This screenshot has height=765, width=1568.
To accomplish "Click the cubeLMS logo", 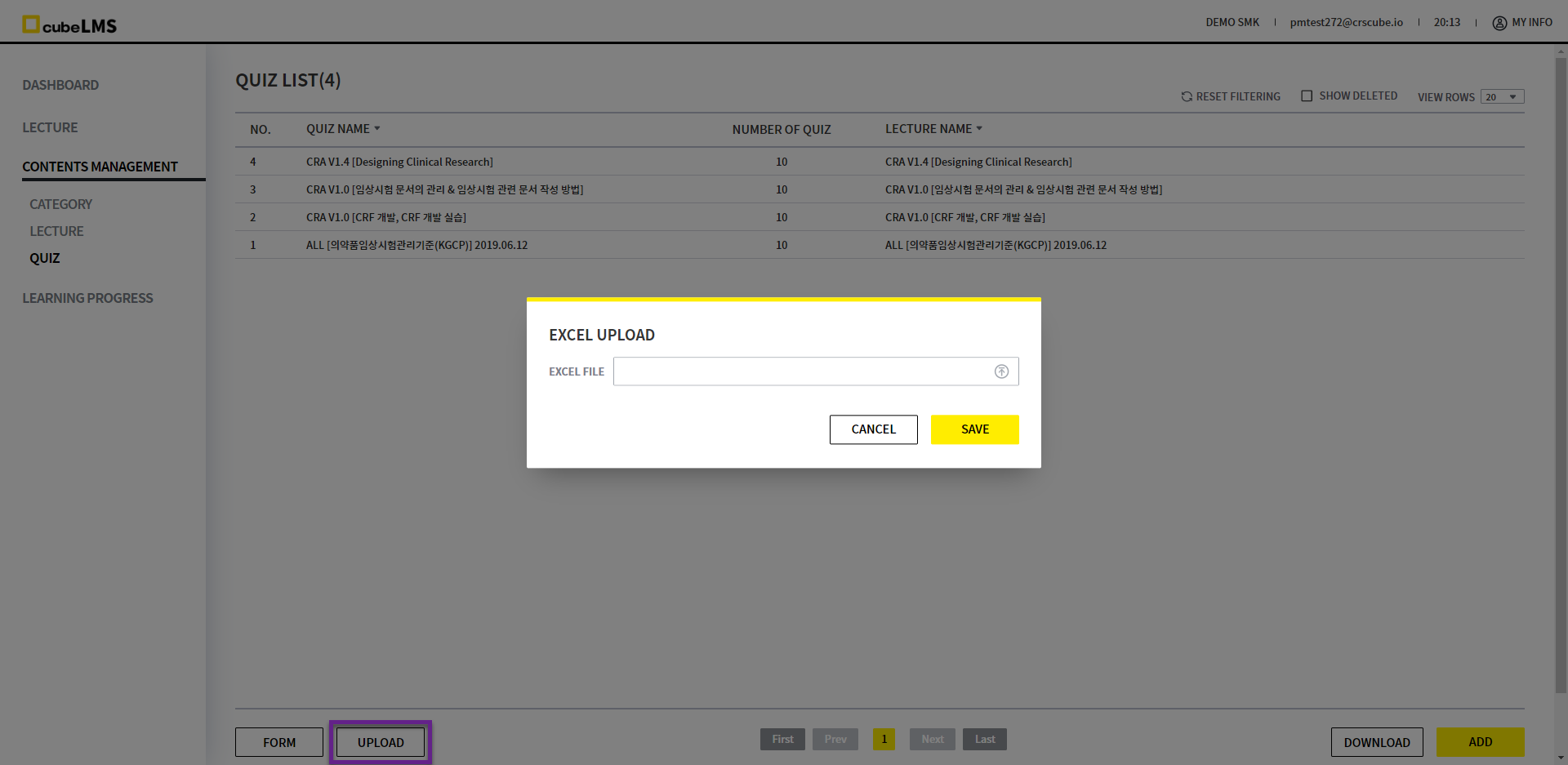I will tap(69, 24).
